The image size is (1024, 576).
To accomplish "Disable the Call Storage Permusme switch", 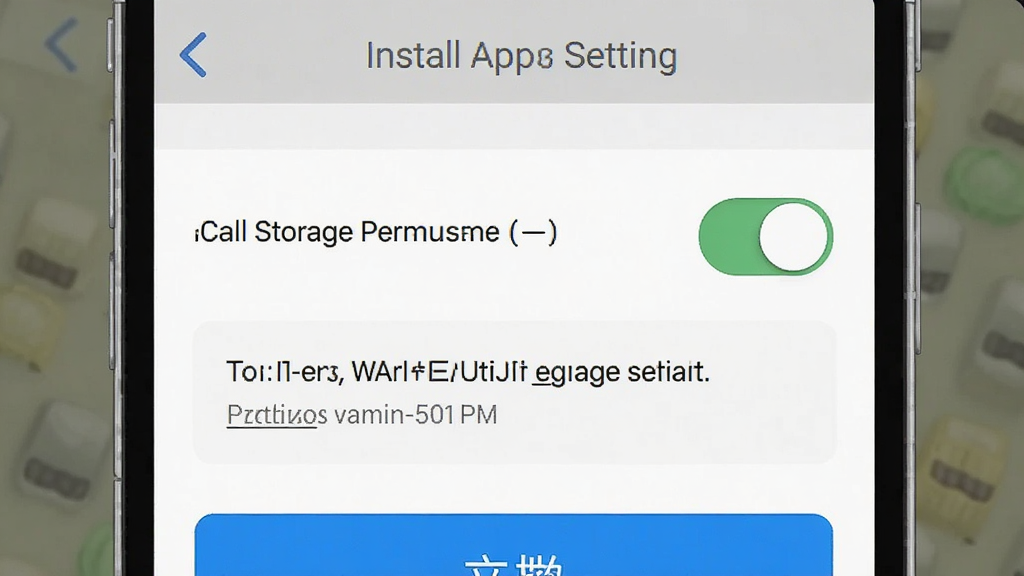I will [765, 236].
